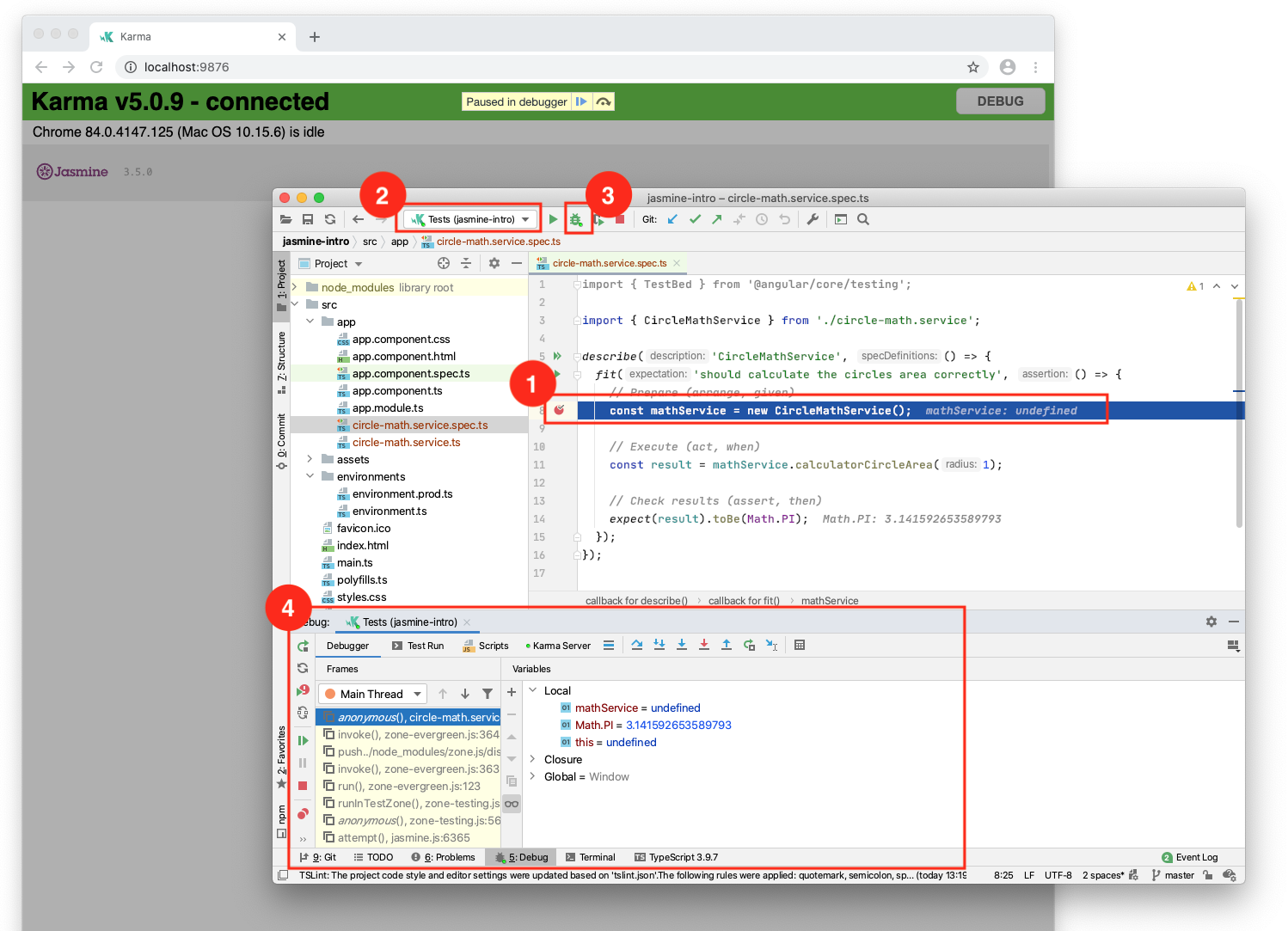Click the Step Into blue arrow icon
The image size is (1288, 931).
[x=682, y=645]
